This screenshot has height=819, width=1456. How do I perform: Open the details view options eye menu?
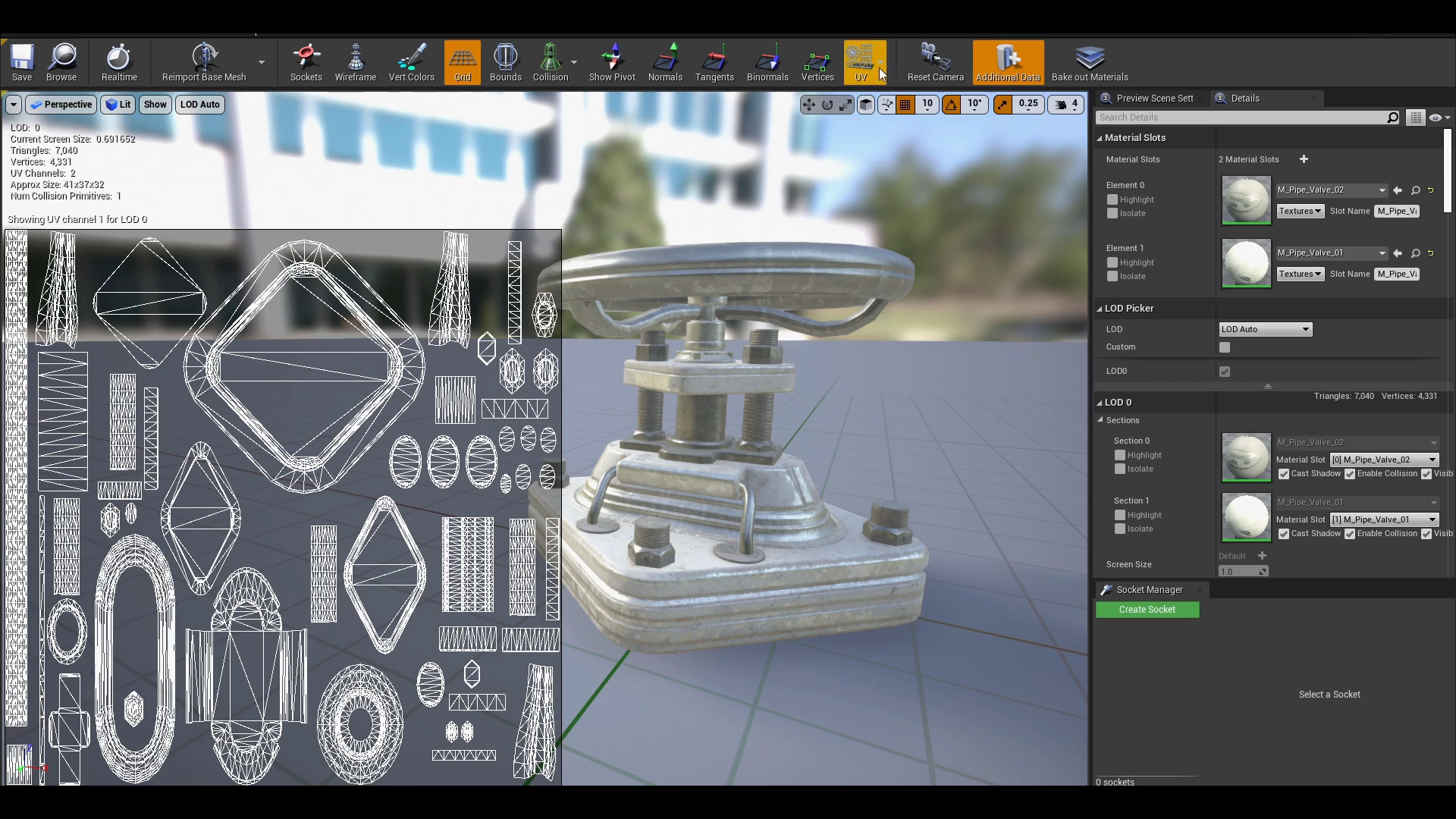[1439, 118]
